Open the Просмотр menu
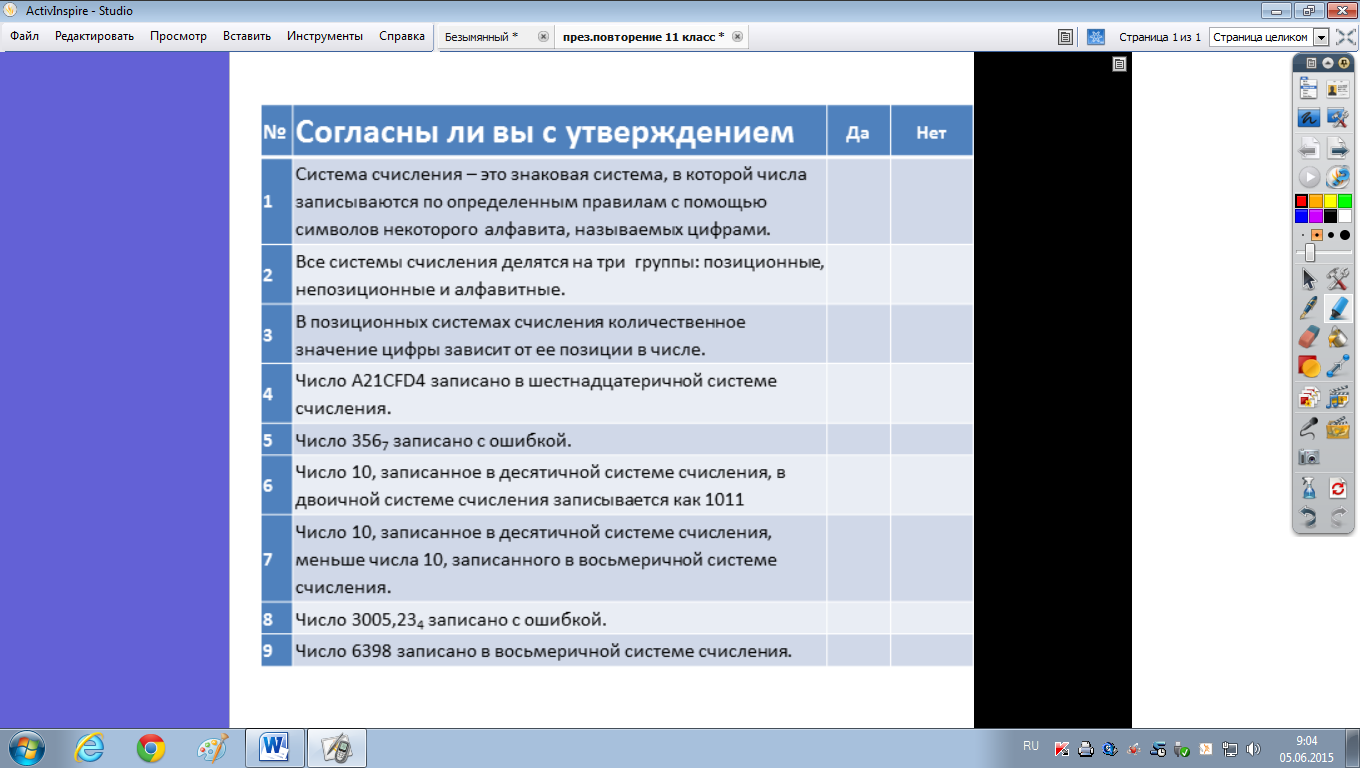Screen dimensions: 1360x768 click(x=178, y=36)
